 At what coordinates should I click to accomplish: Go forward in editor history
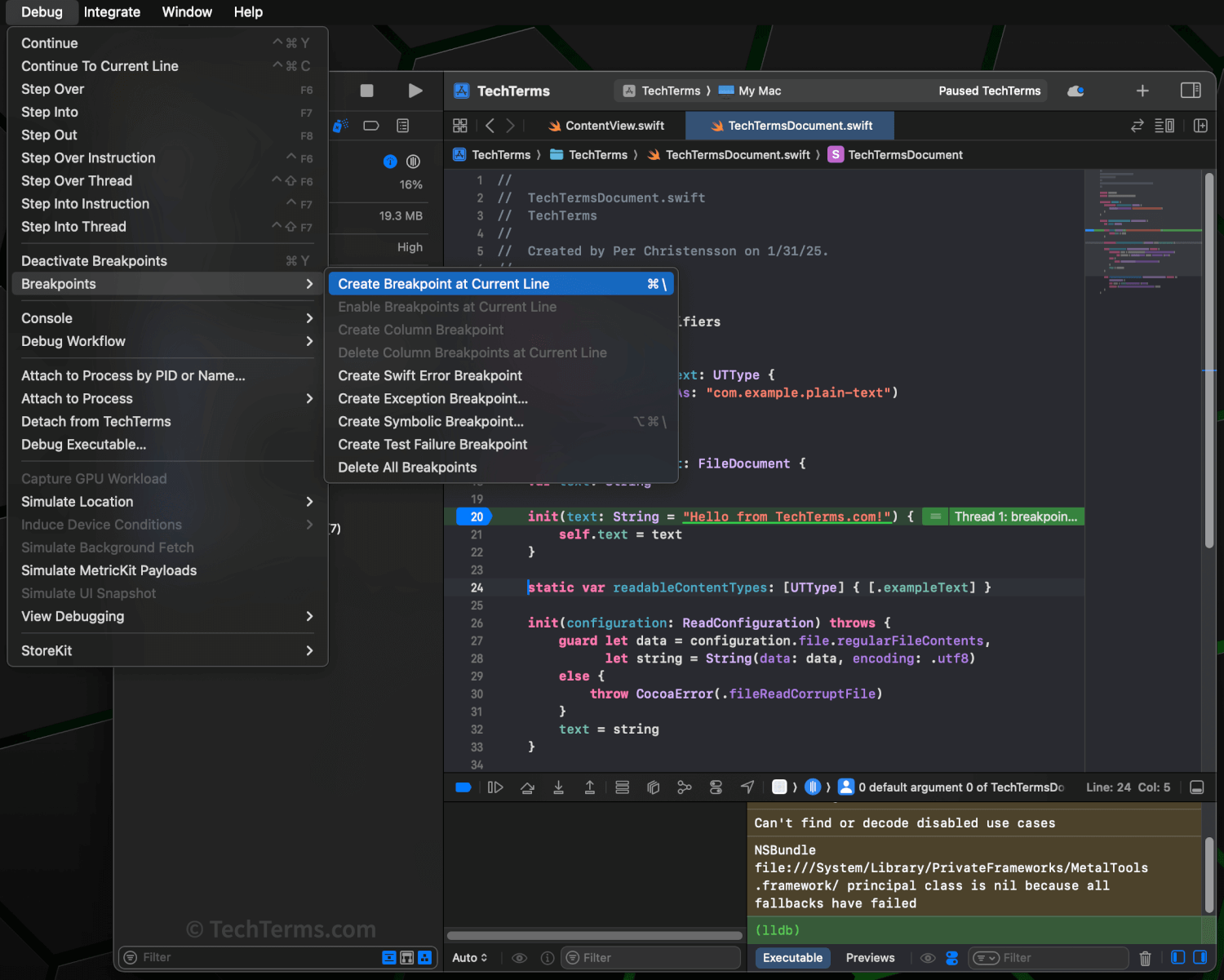click(510, 126)
